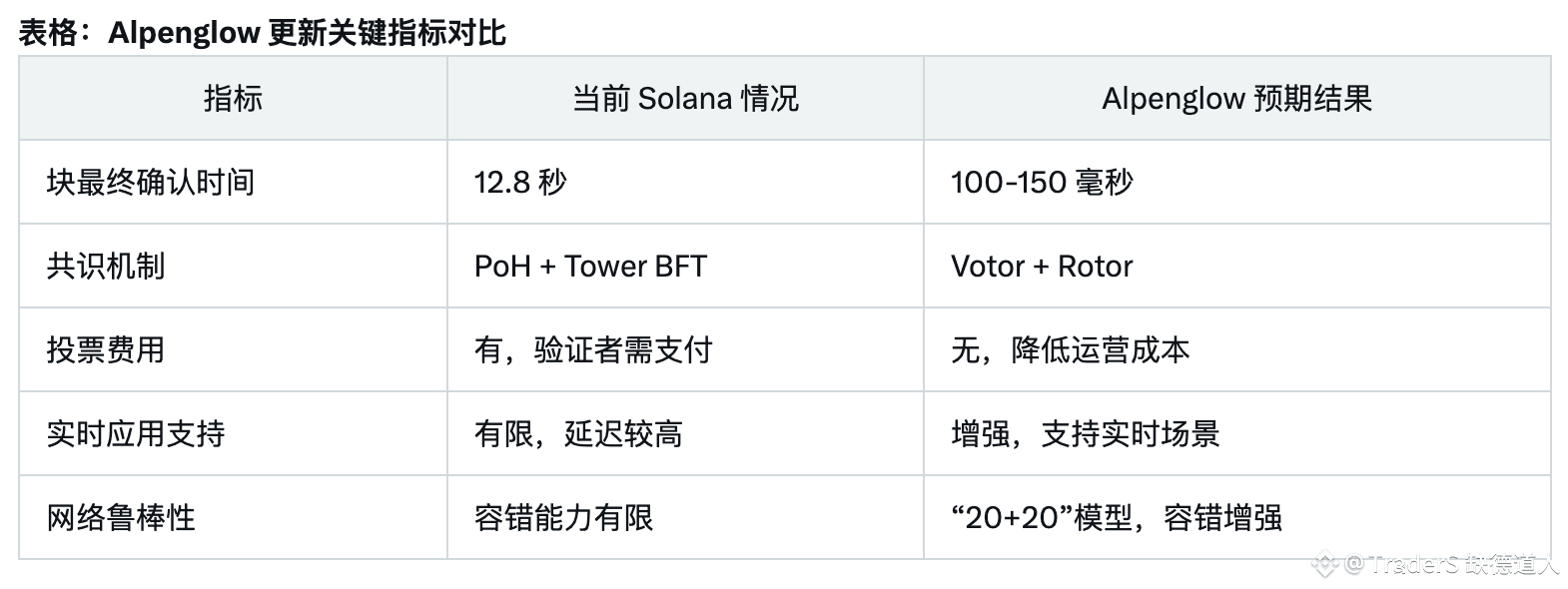Click the Binance watermark logo icon
The image size is (1568, 589).
[1324, 564]
